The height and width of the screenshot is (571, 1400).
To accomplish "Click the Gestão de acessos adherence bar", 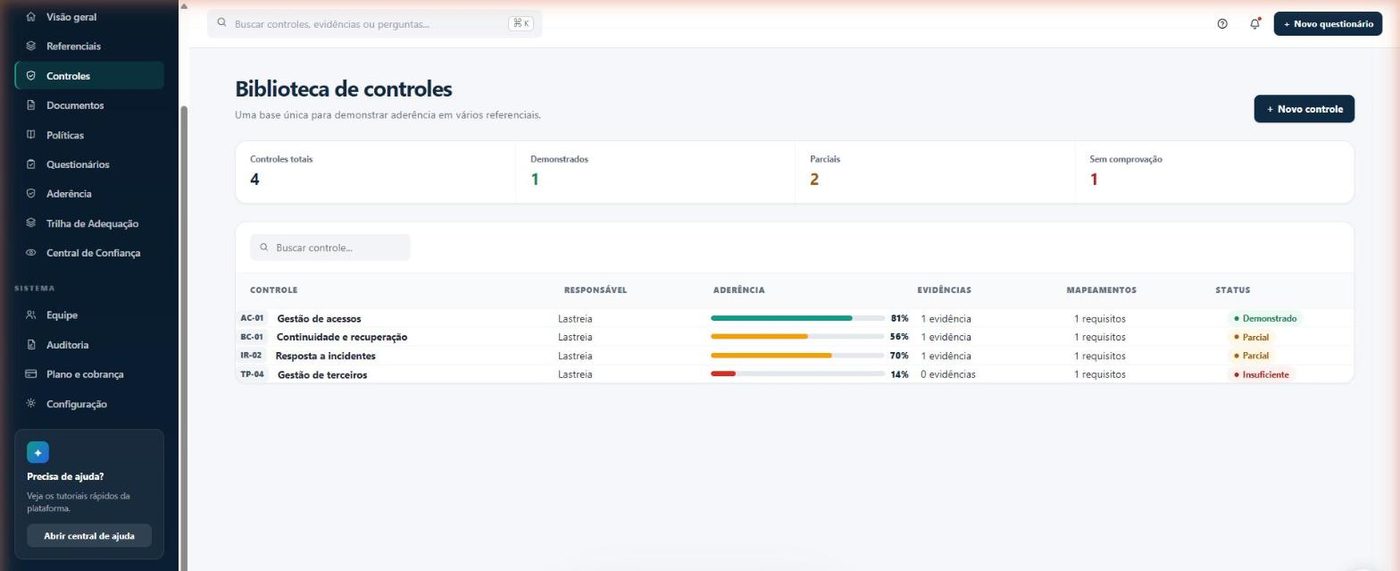I will pos(798,318).
